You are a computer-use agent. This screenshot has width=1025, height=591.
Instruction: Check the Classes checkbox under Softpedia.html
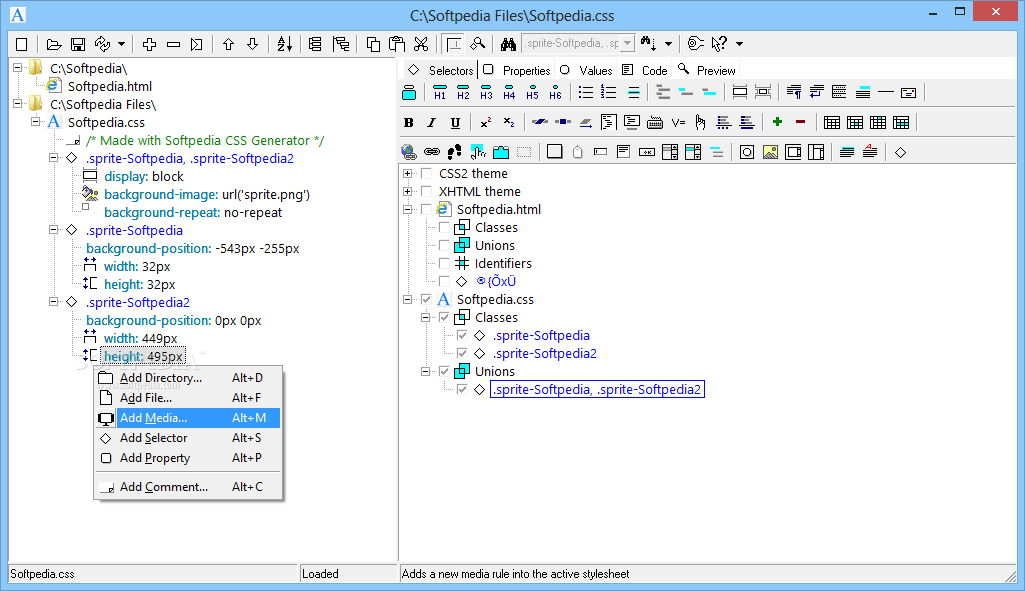point(444,228)
